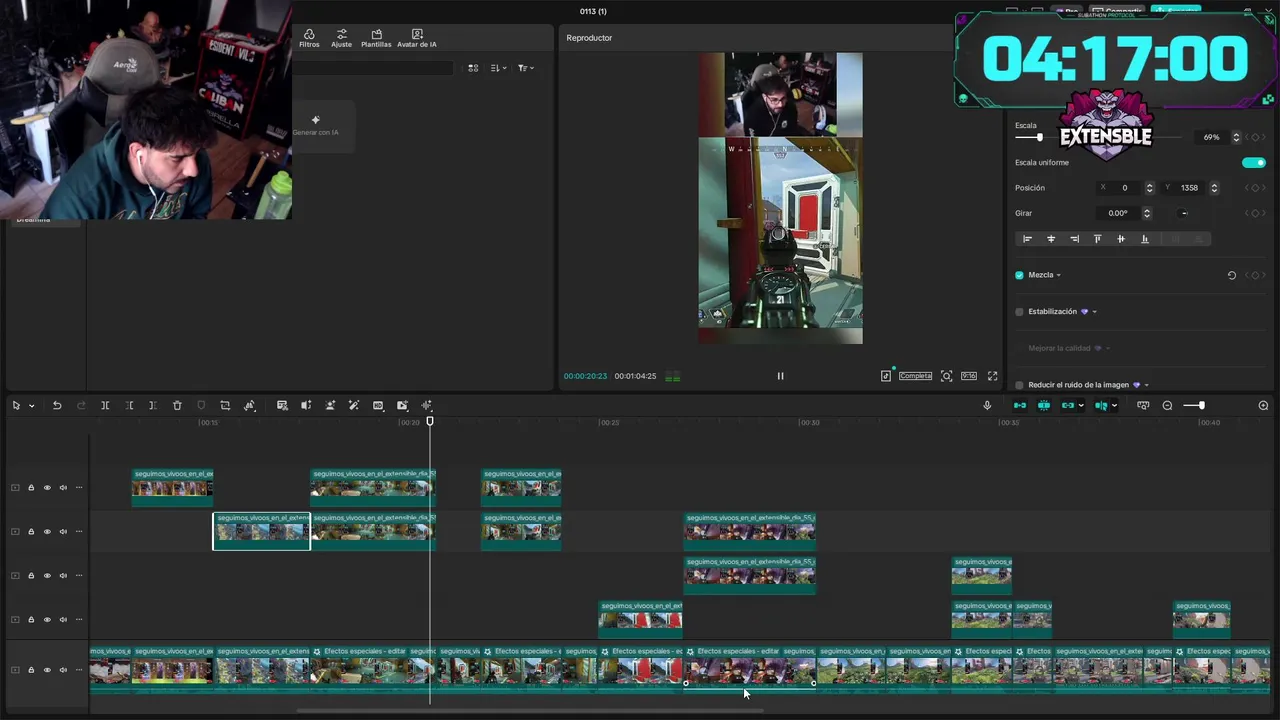The width and height of the screenshot is (1280, 720).
Task: Toggle main track magnet snapping
Action: click(1020, 405)
